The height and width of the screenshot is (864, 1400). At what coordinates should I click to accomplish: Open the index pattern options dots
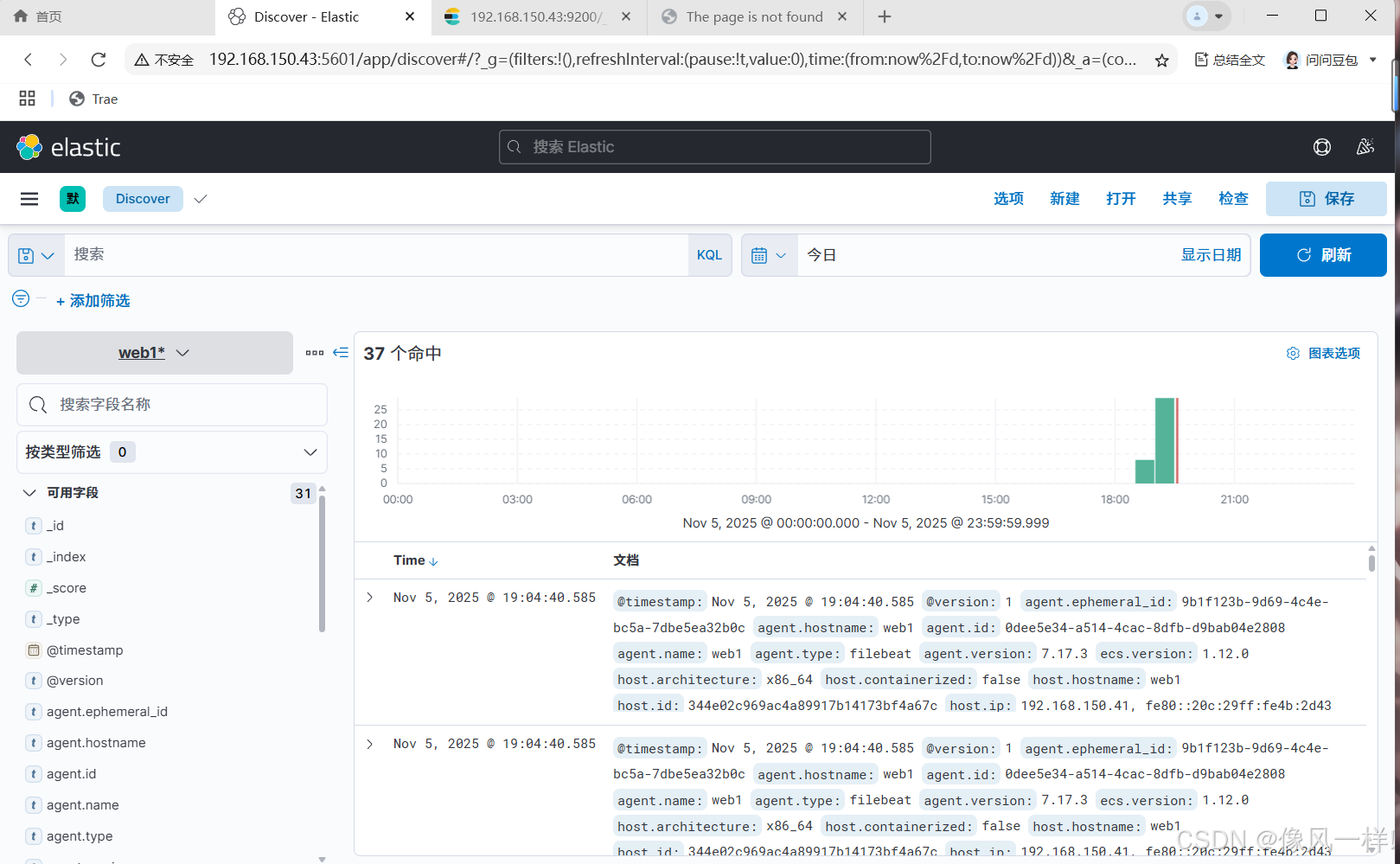coord(315,353)
